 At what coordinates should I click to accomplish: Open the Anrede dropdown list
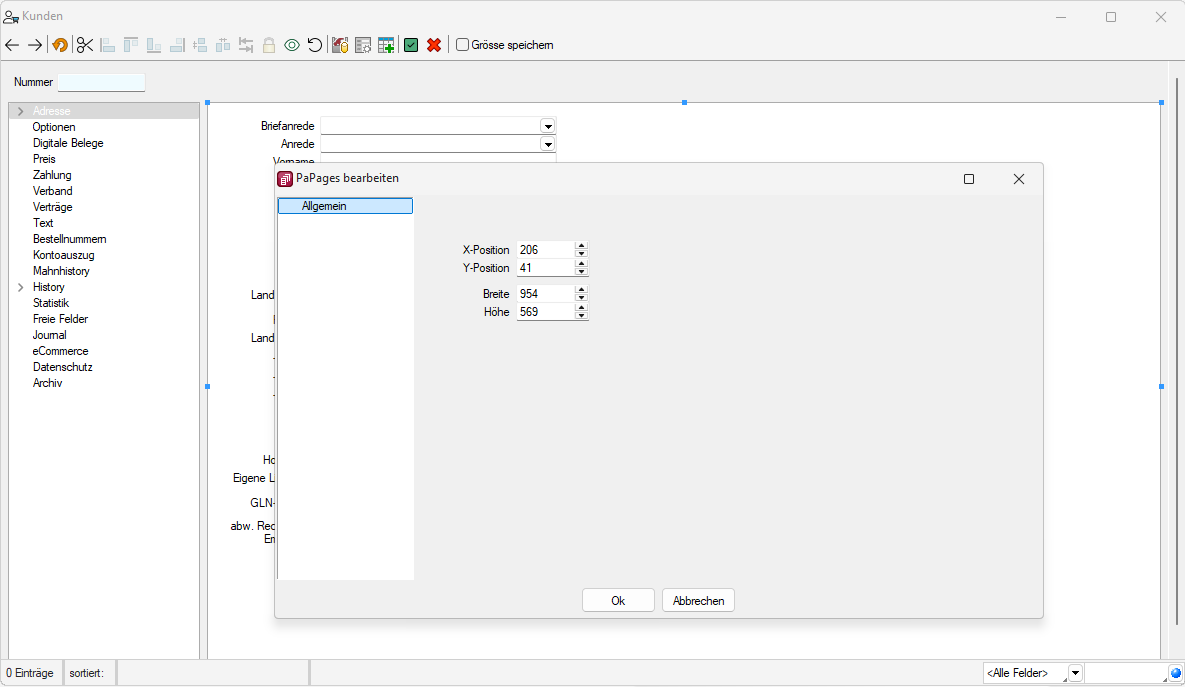(x=548, y=144)
